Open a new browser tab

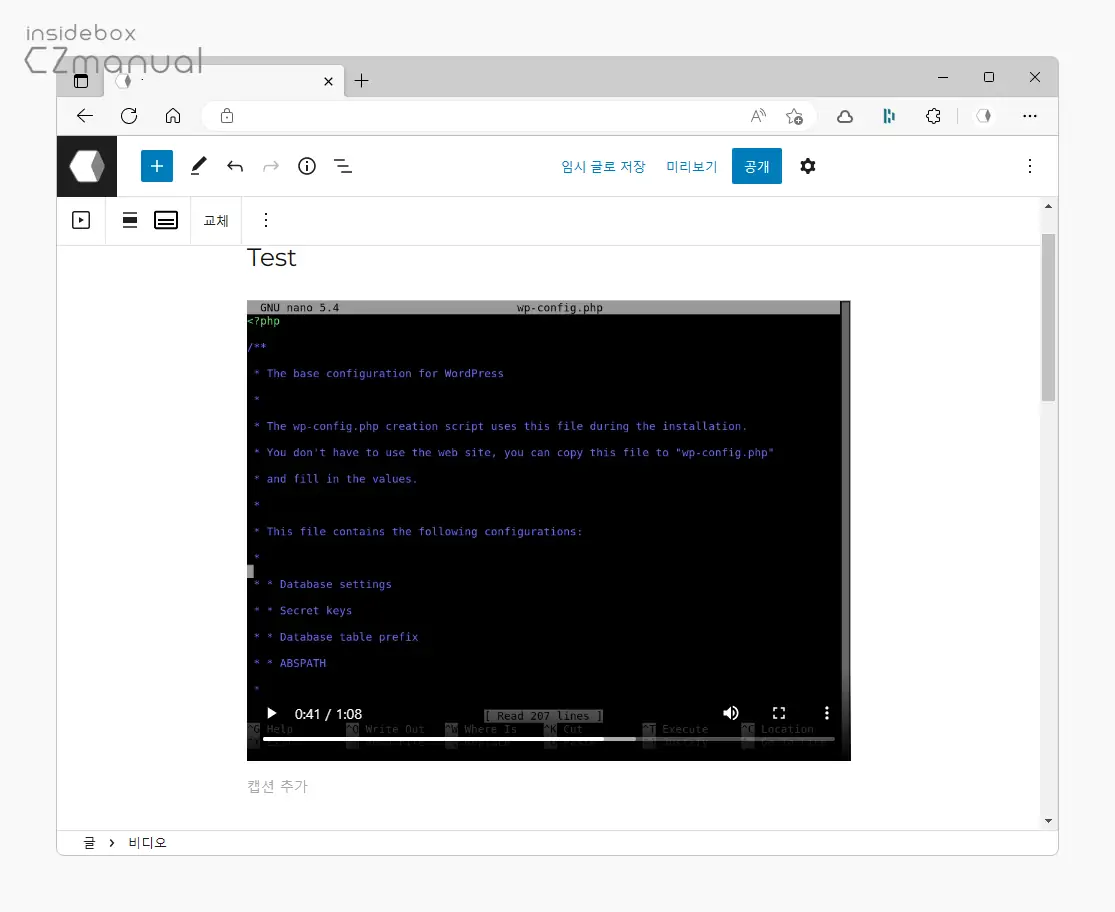(x=361, y=80)
